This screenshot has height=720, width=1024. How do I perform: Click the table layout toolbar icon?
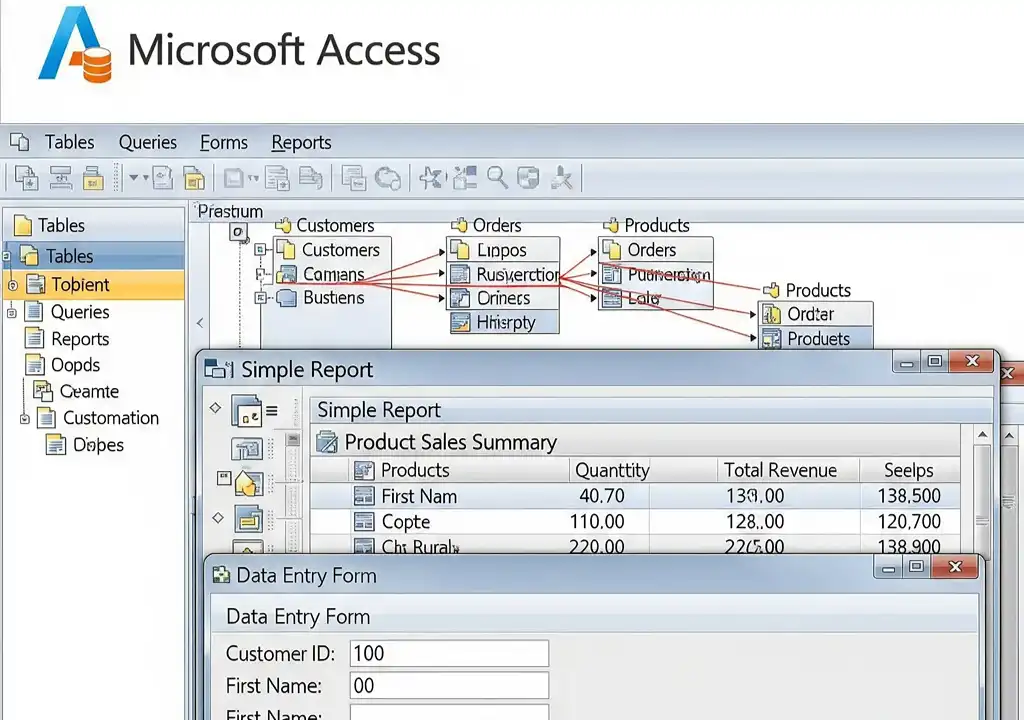click(61, 178)
